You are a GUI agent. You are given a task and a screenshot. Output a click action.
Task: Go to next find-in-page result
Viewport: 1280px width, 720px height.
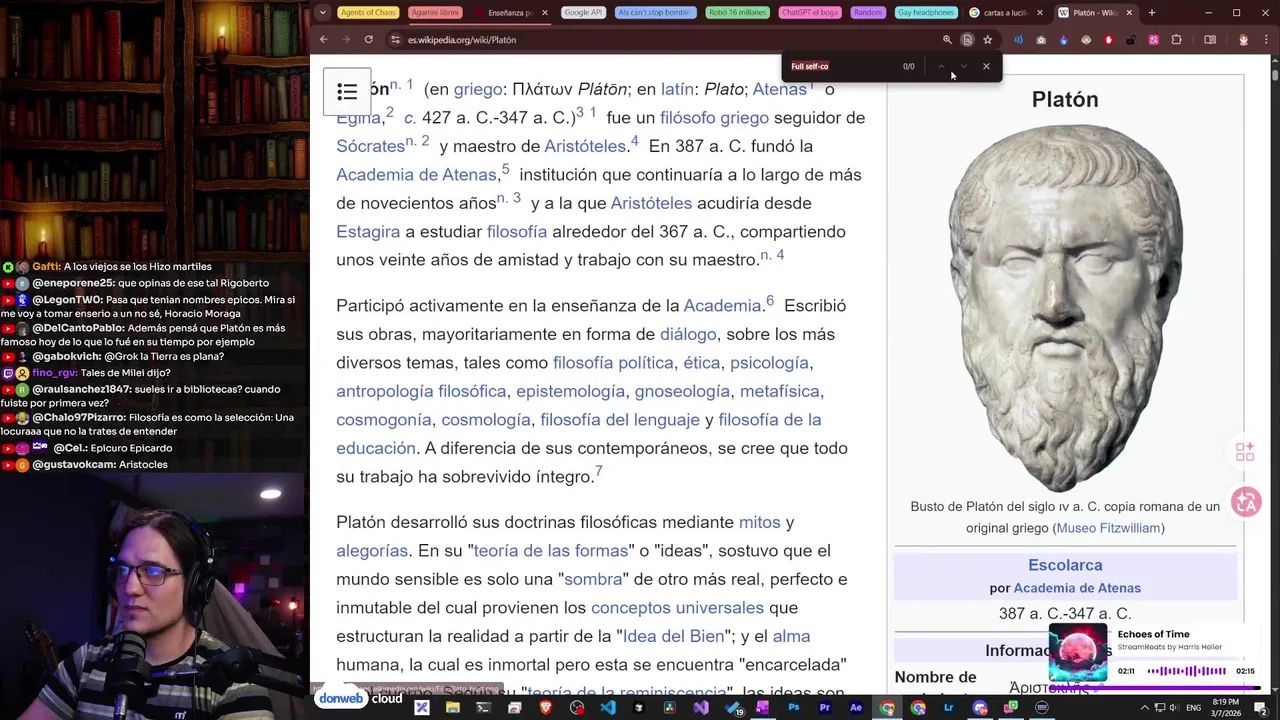(963, 66)
